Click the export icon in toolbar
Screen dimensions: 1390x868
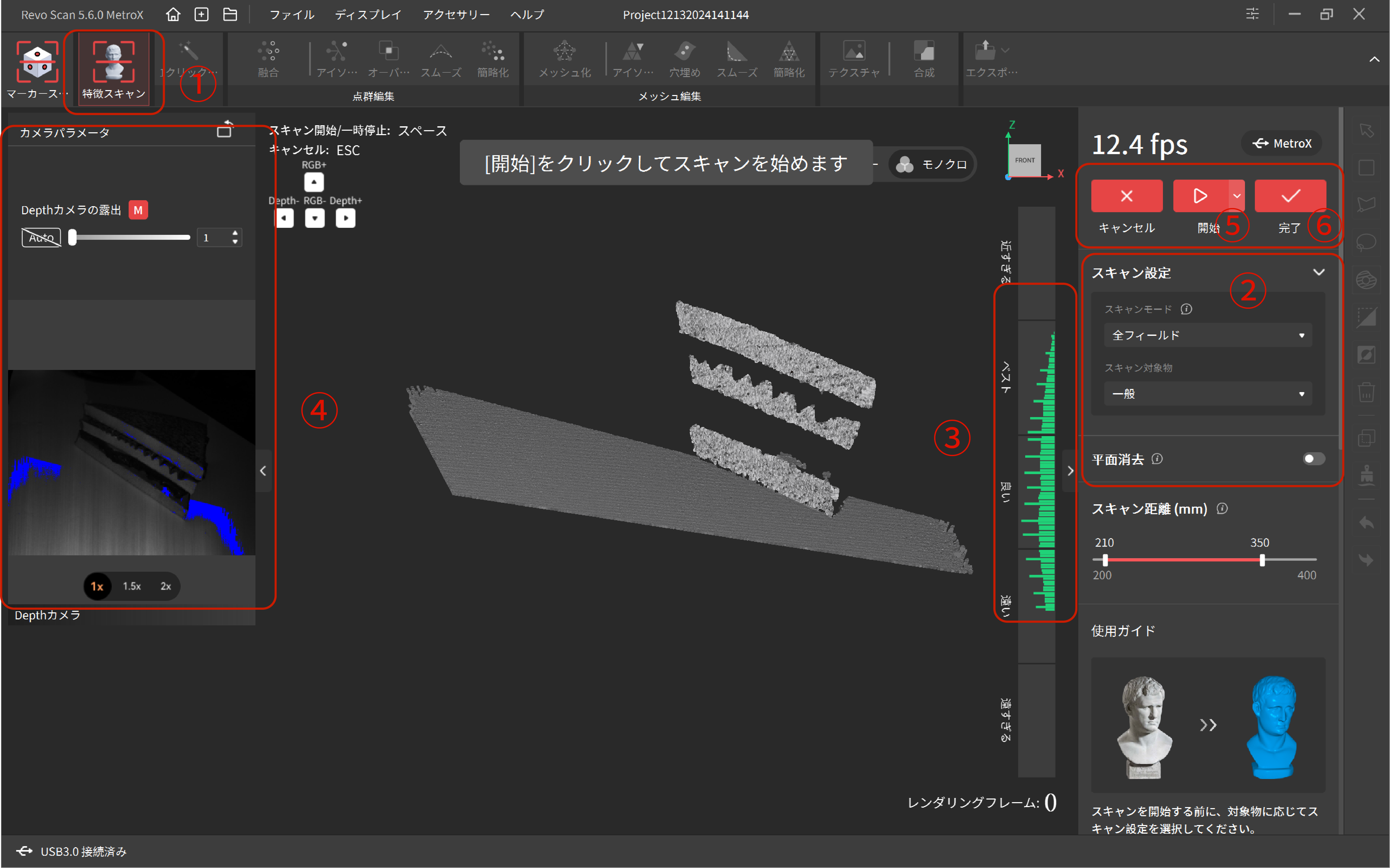pos(985,51)
